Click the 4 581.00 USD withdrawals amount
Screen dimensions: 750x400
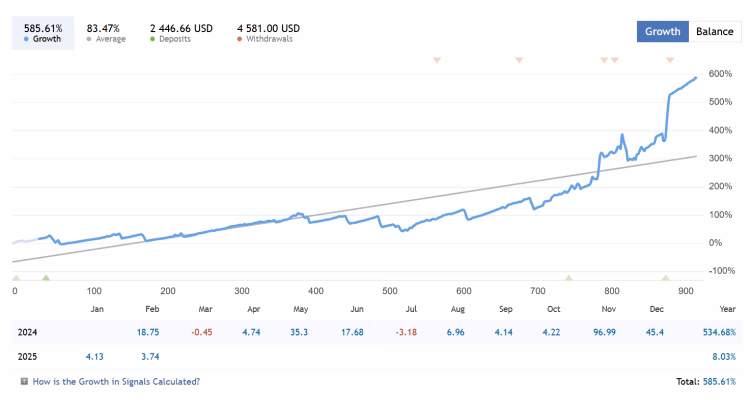point(268,29)
